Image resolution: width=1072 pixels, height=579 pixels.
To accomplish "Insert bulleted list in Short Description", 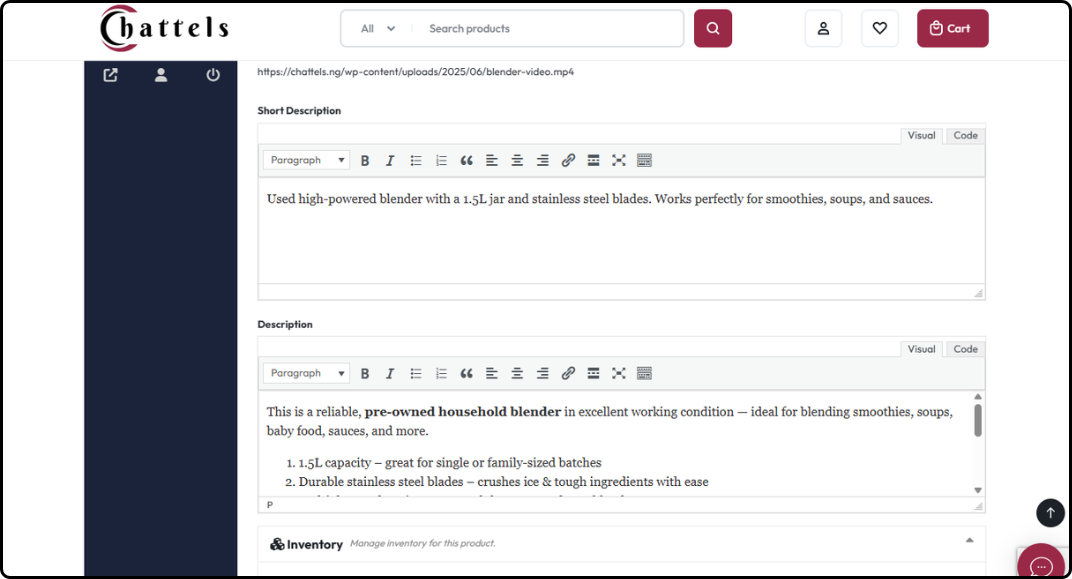I will [416, 161].
